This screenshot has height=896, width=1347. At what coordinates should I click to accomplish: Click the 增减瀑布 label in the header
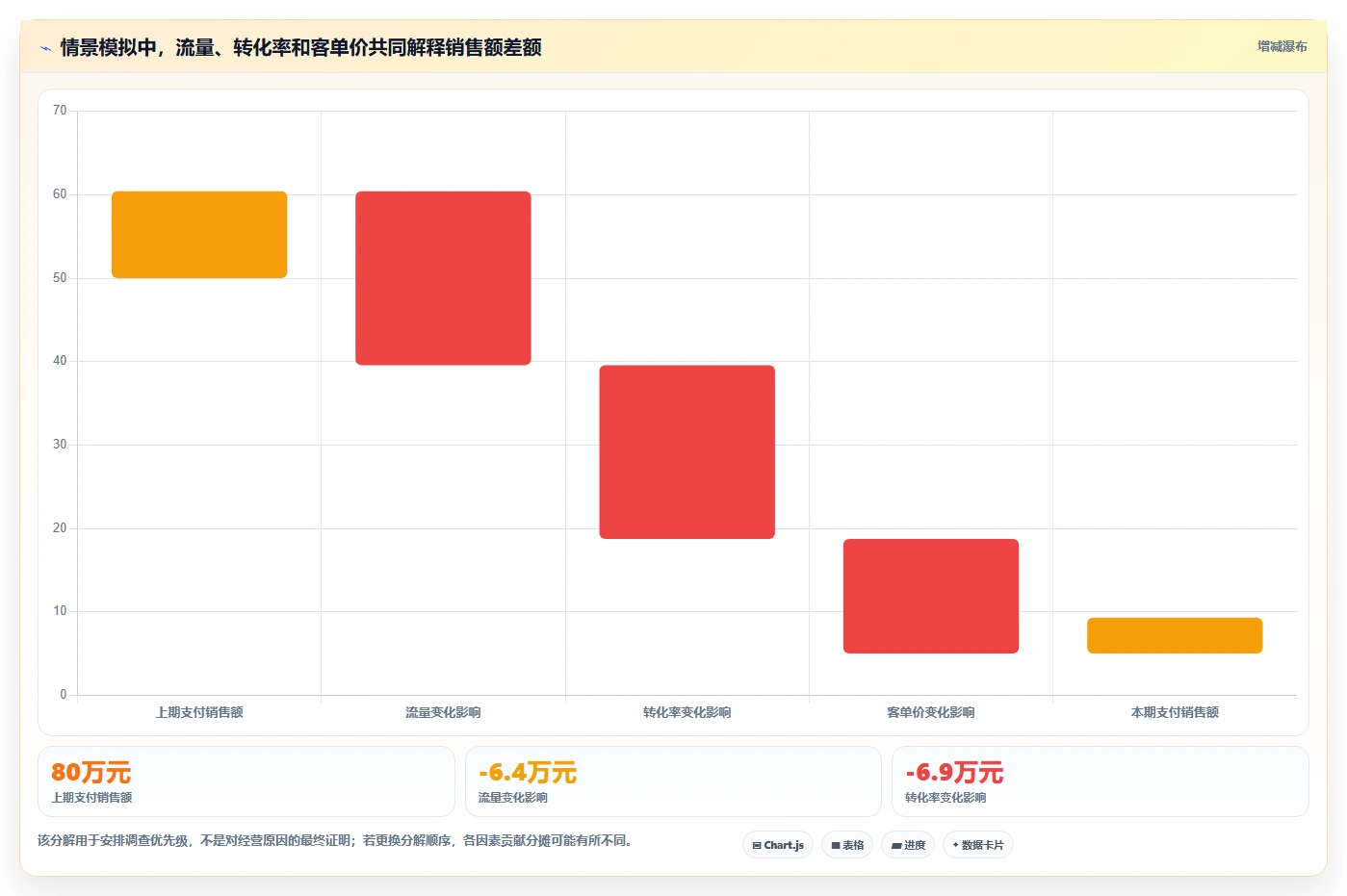pos(1282,46)
